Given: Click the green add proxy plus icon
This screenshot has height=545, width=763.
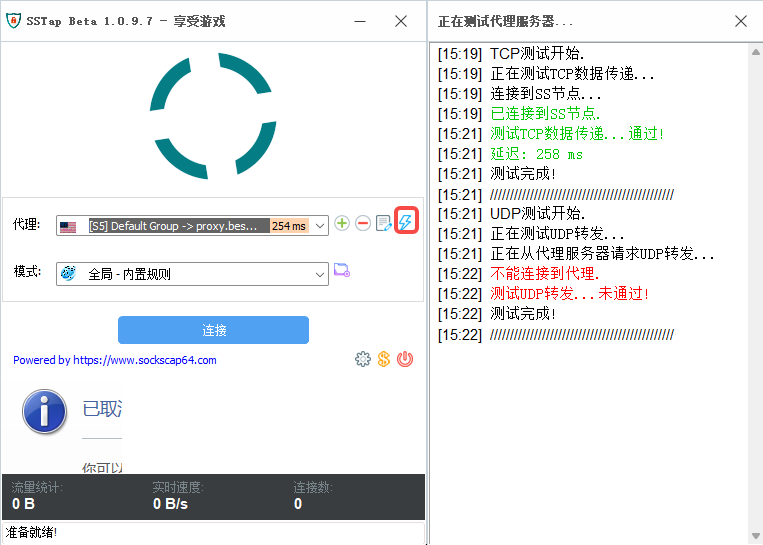Looking at the screenshot, I should (342, 223).
